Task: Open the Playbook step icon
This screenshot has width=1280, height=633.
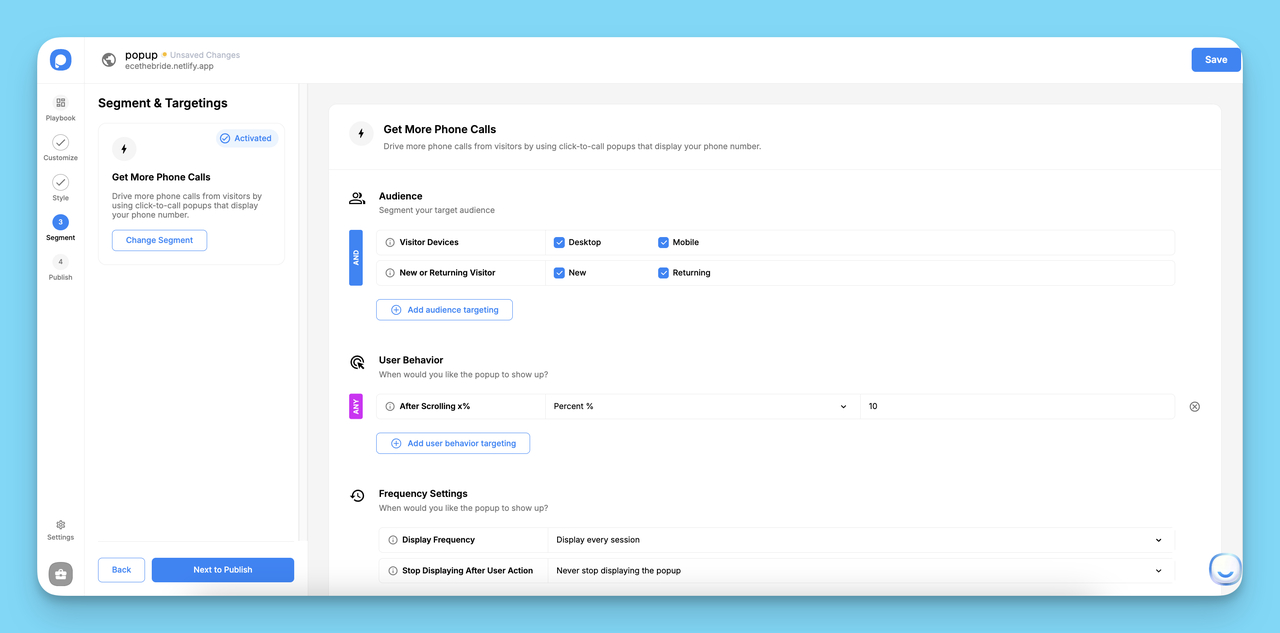Action: (x=61, y=103)
